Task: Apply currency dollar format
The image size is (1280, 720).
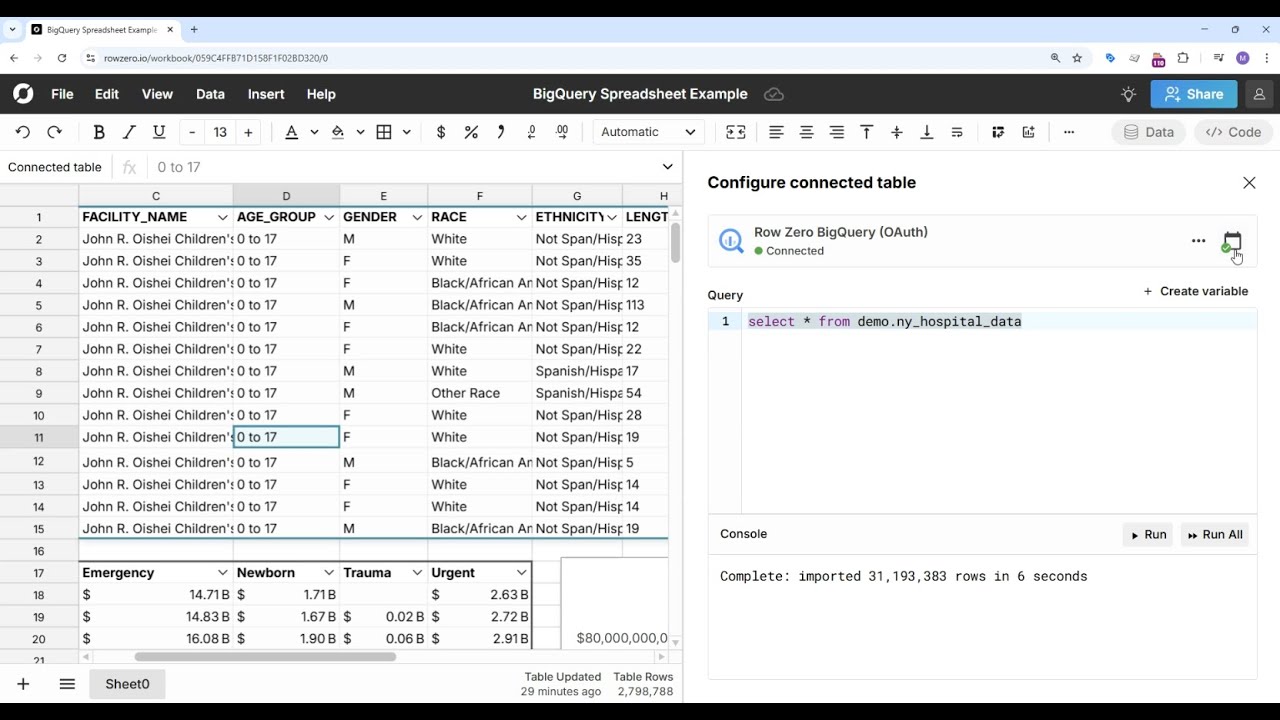Action: pyautogui.click(x=441, y=132)
